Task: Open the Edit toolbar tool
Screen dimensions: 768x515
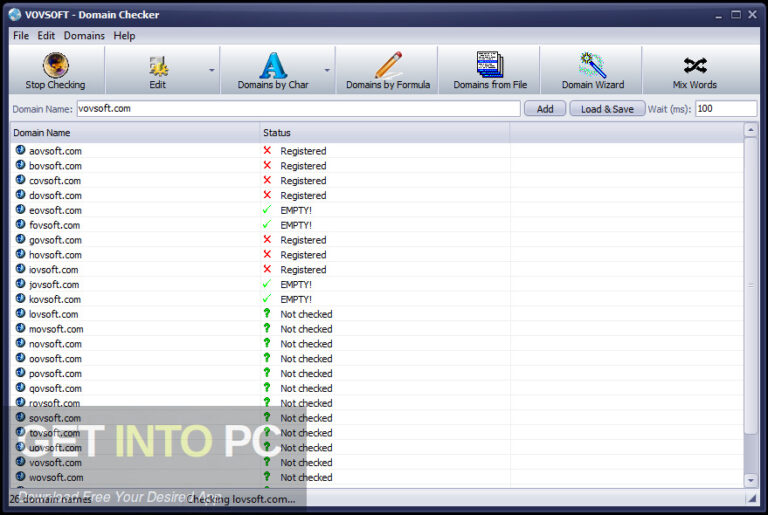Action: 158,71
